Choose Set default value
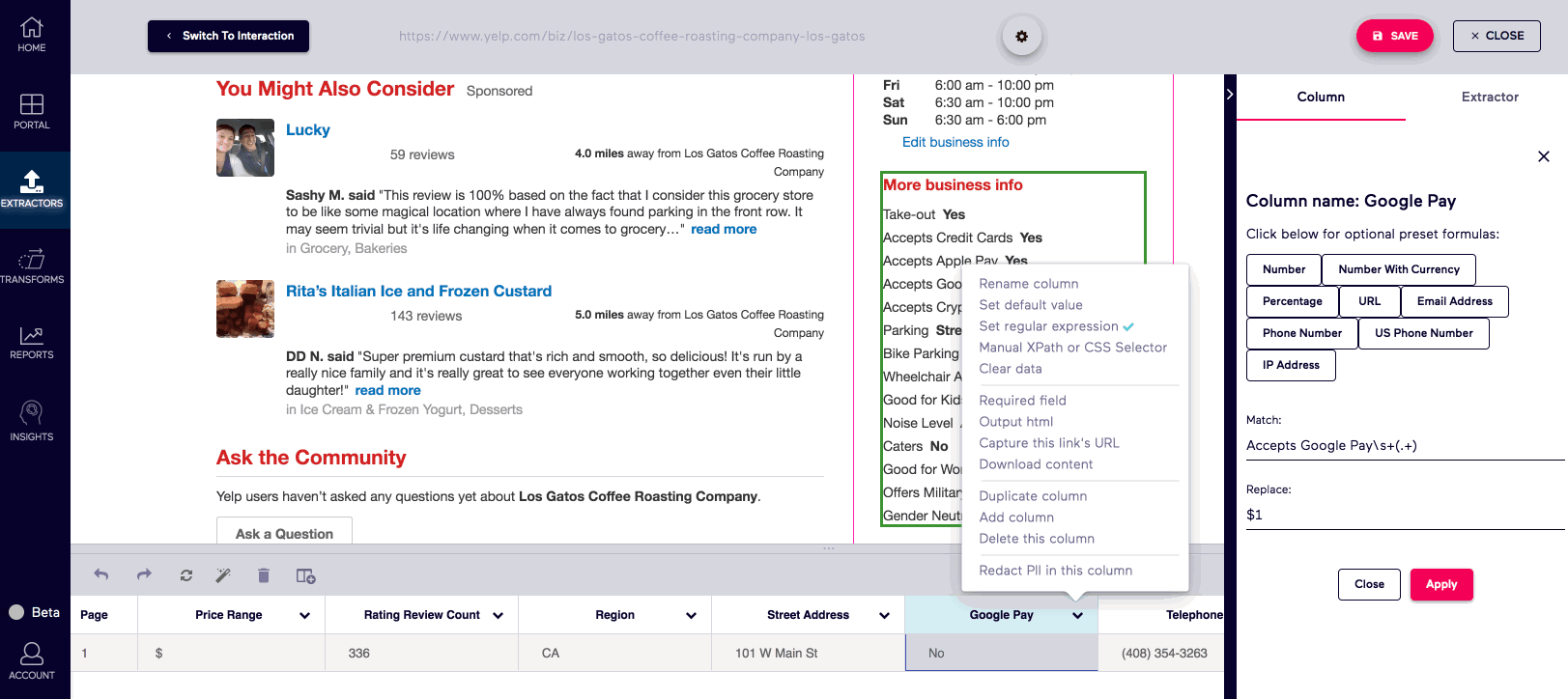The width and height of the screenshot is (1568, 699). 1031,305
